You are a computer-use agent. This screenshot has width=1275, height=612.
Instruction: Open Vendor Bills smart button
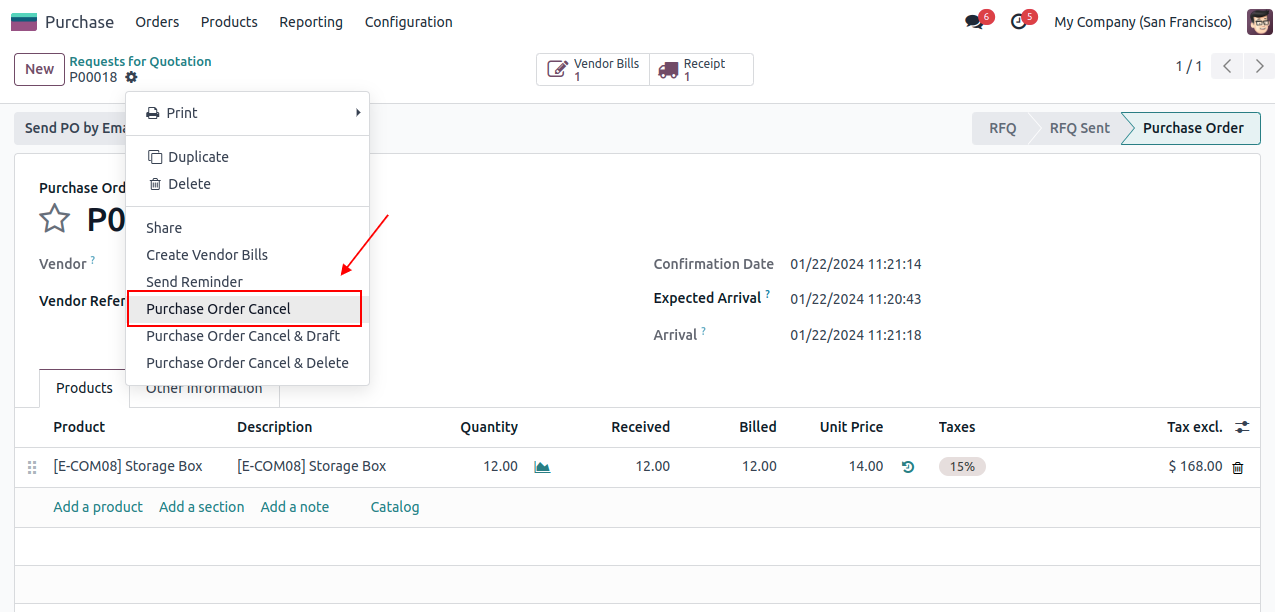point(593,70)
